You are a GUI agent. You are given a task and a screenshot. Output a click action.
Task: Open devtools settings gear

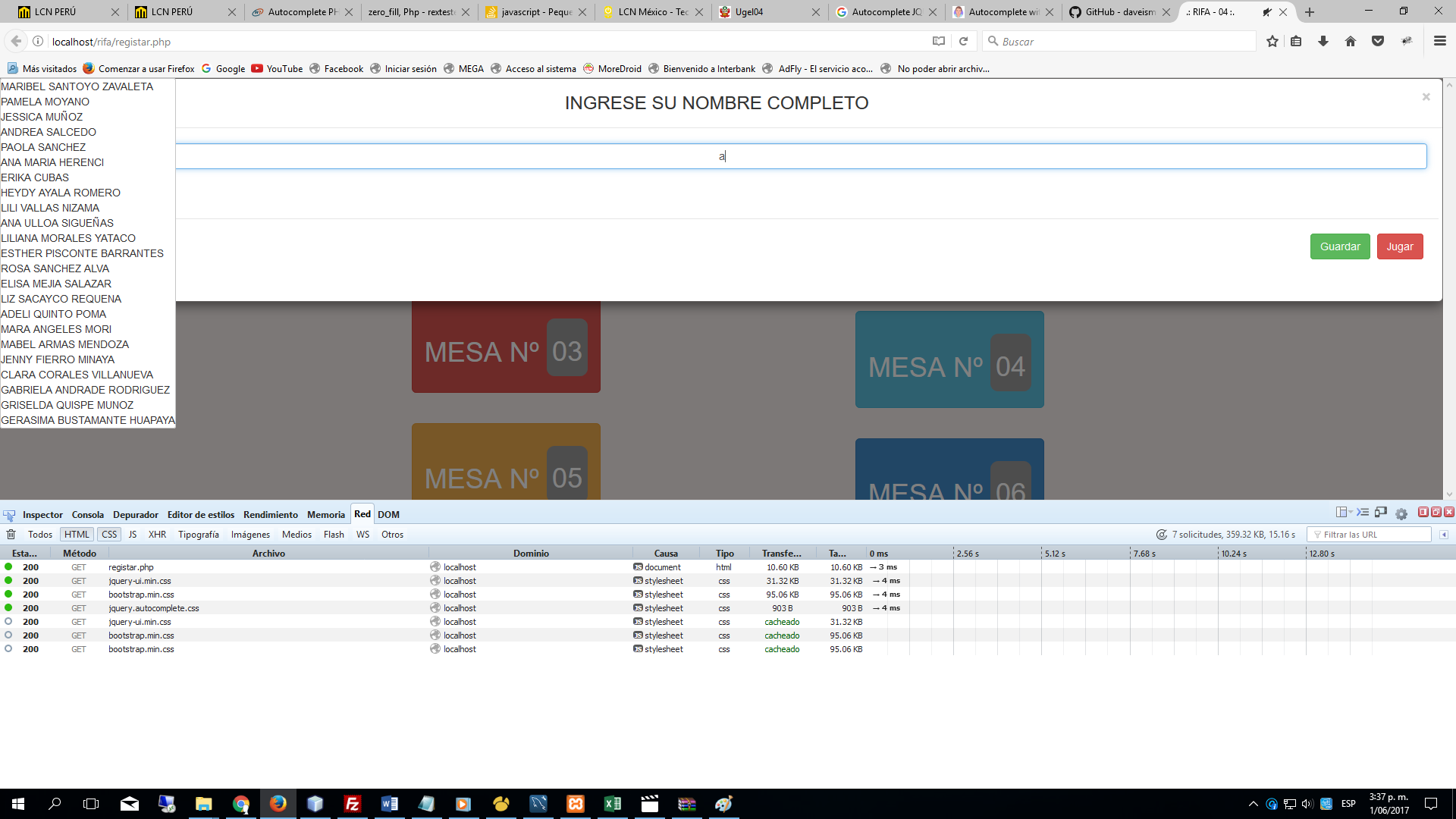pyautogui.click(x=1401, y=514)
